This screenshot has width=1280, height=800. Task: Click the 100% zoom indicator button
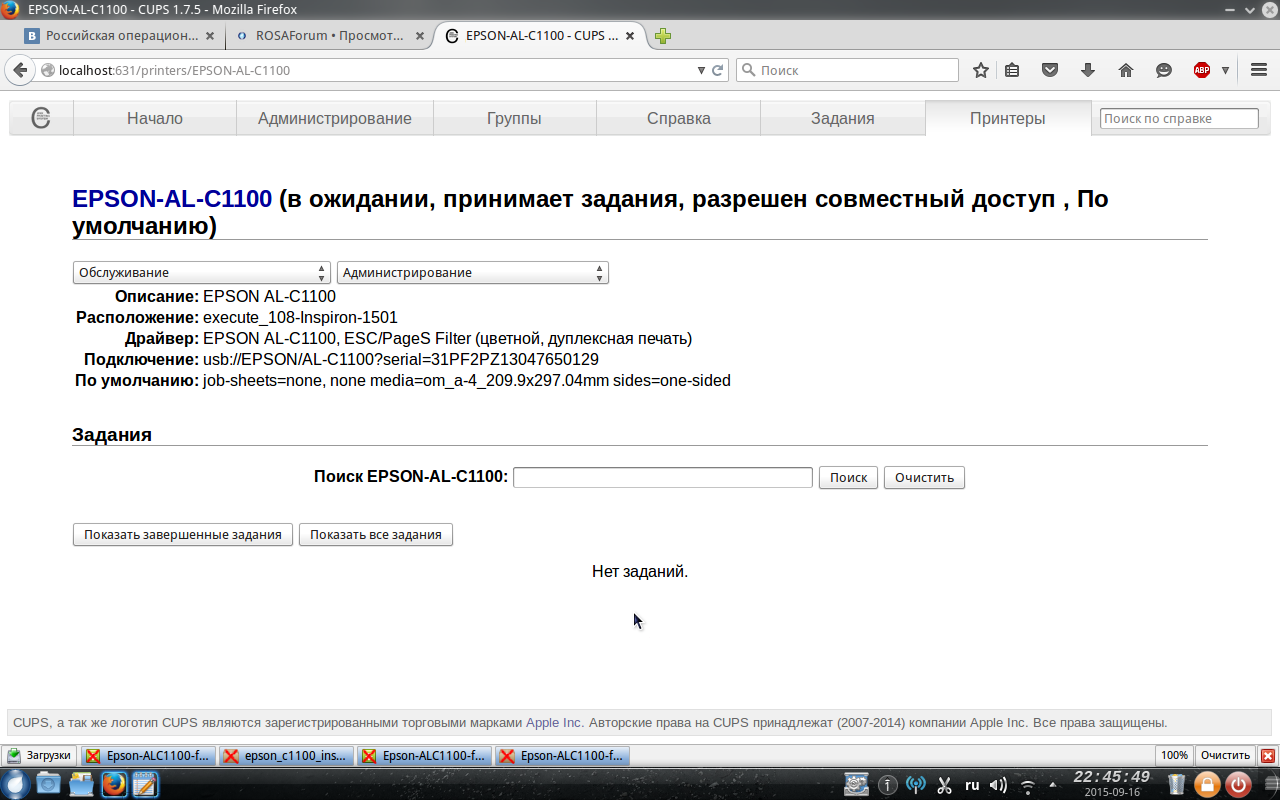pyautogui.click(x=1174, y=756)
